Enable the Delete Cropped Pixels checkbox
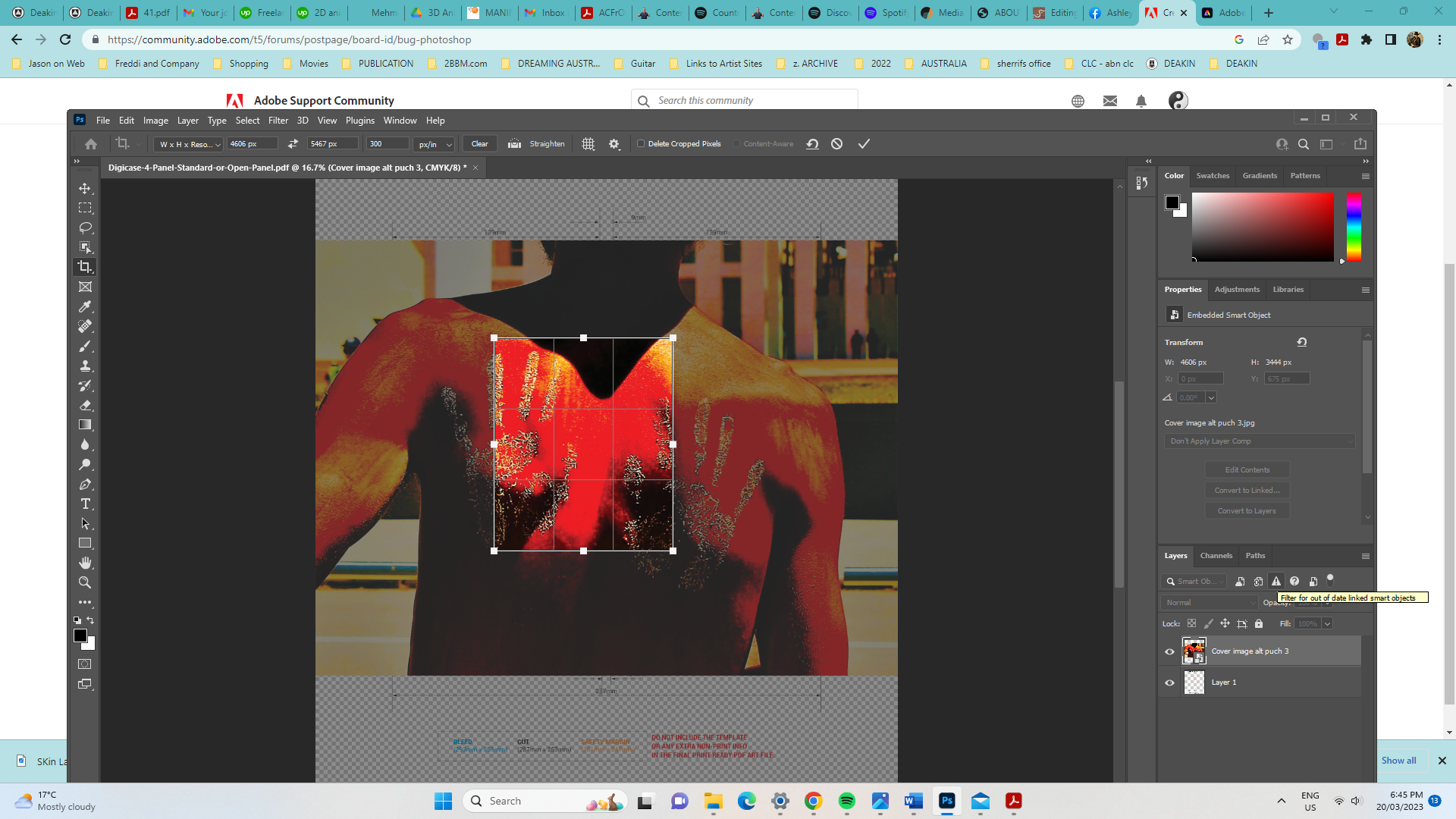Viewport: 1456px width, 819px height. 642,143
